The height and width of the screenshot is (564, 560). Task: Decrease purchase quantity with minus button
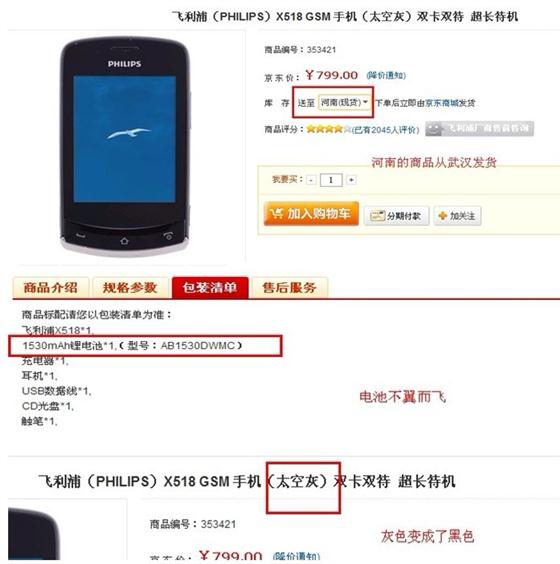pyautogui.click(x=311, y=180)
